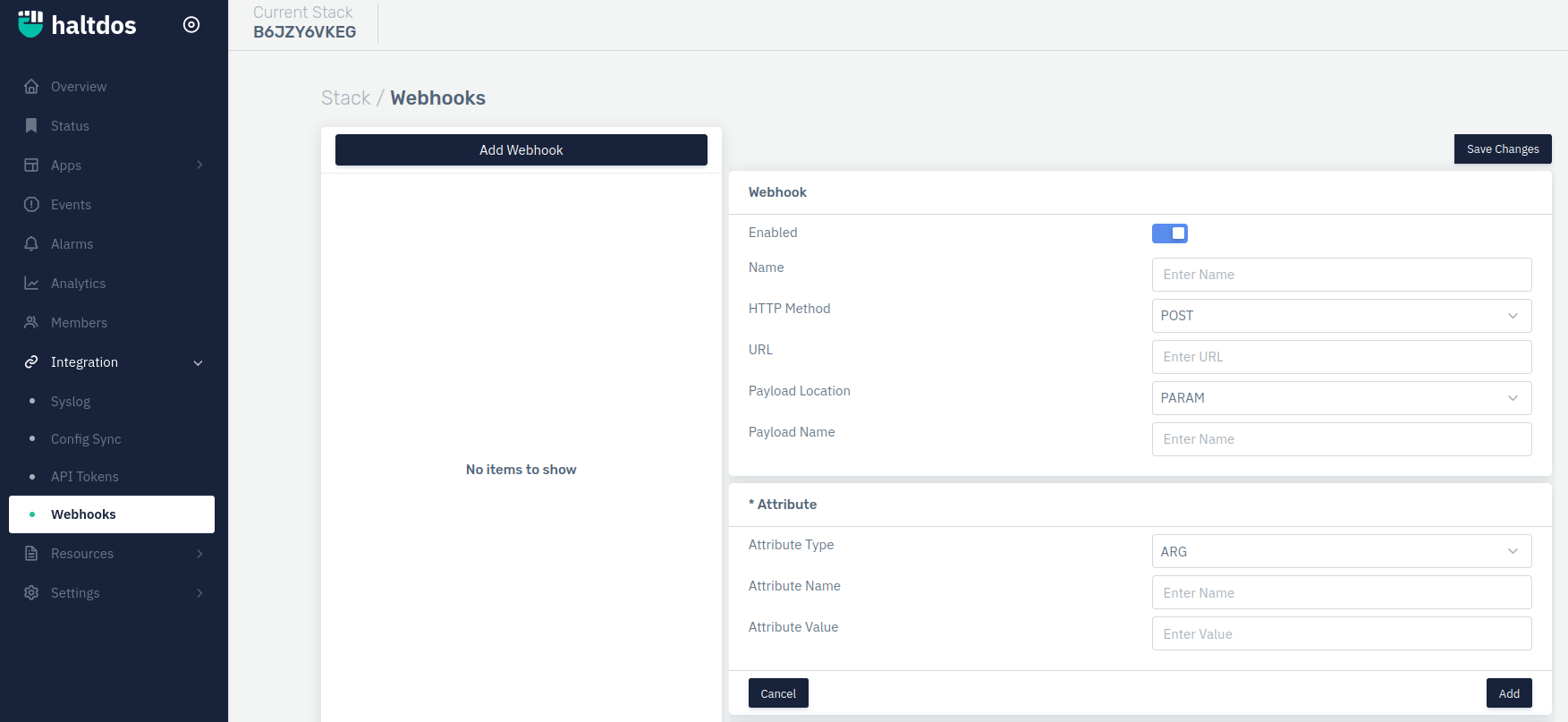
Task: Collapse the Integration menu chevron
Action: tap(199, 363)
